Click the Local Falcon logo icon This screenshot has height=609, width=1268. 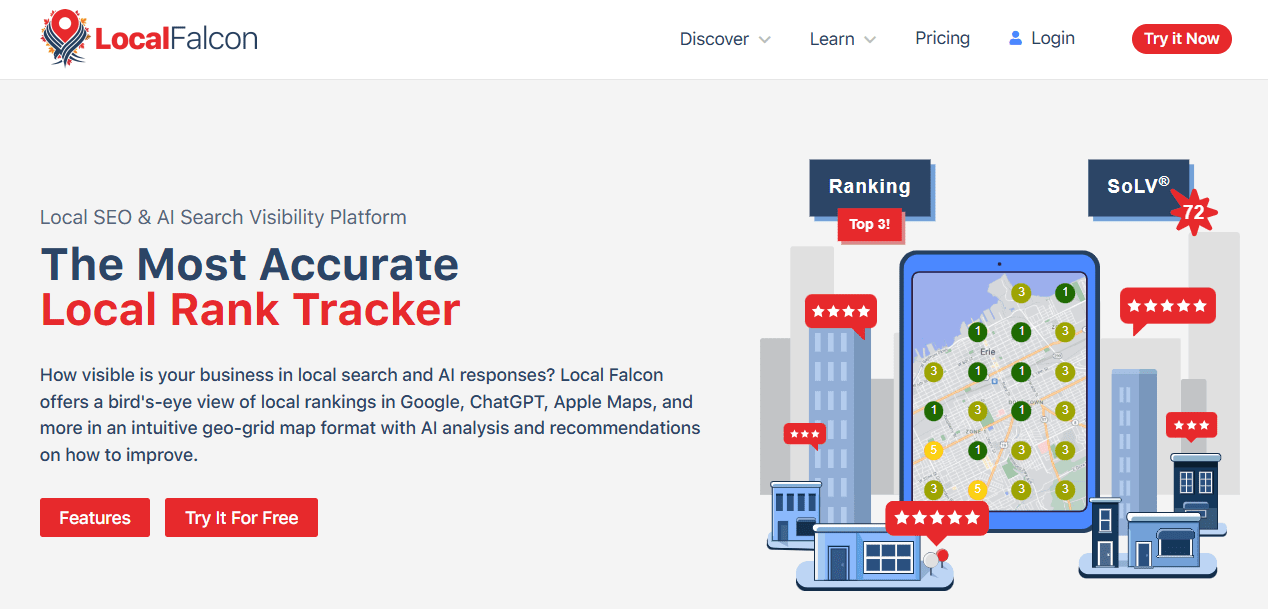[x=64, y=39]
